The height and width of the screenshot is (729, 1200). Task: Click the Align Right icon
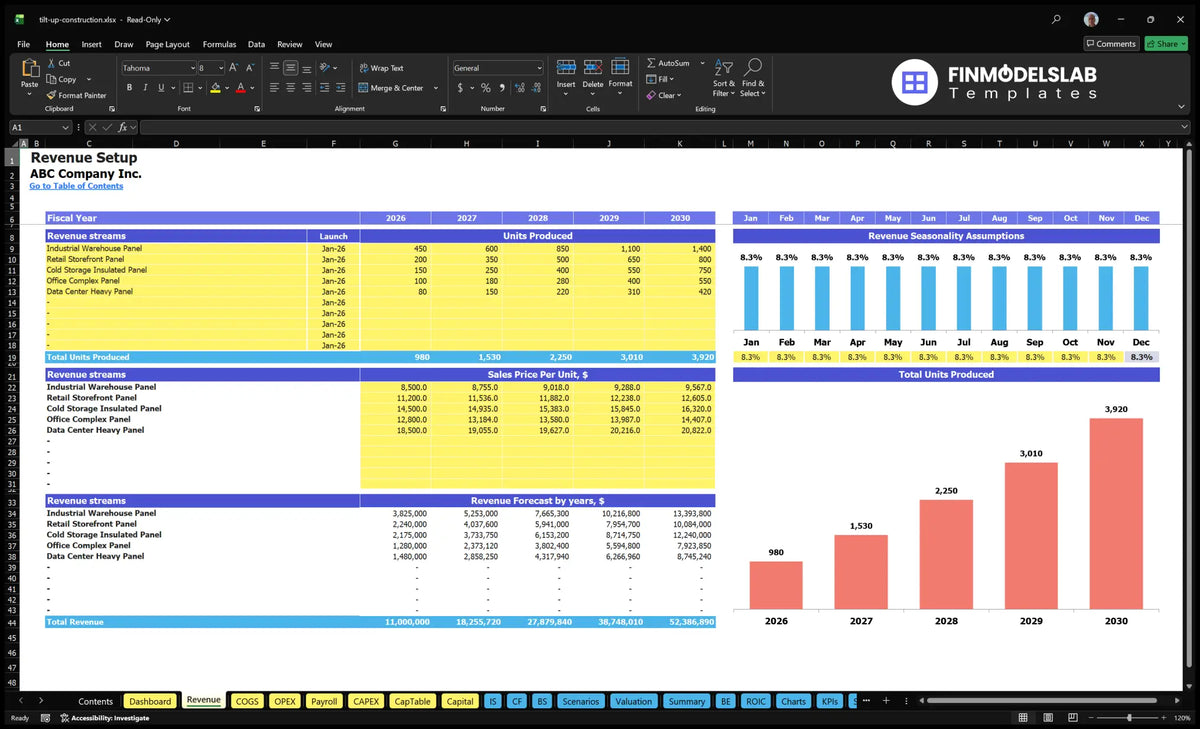307,88
